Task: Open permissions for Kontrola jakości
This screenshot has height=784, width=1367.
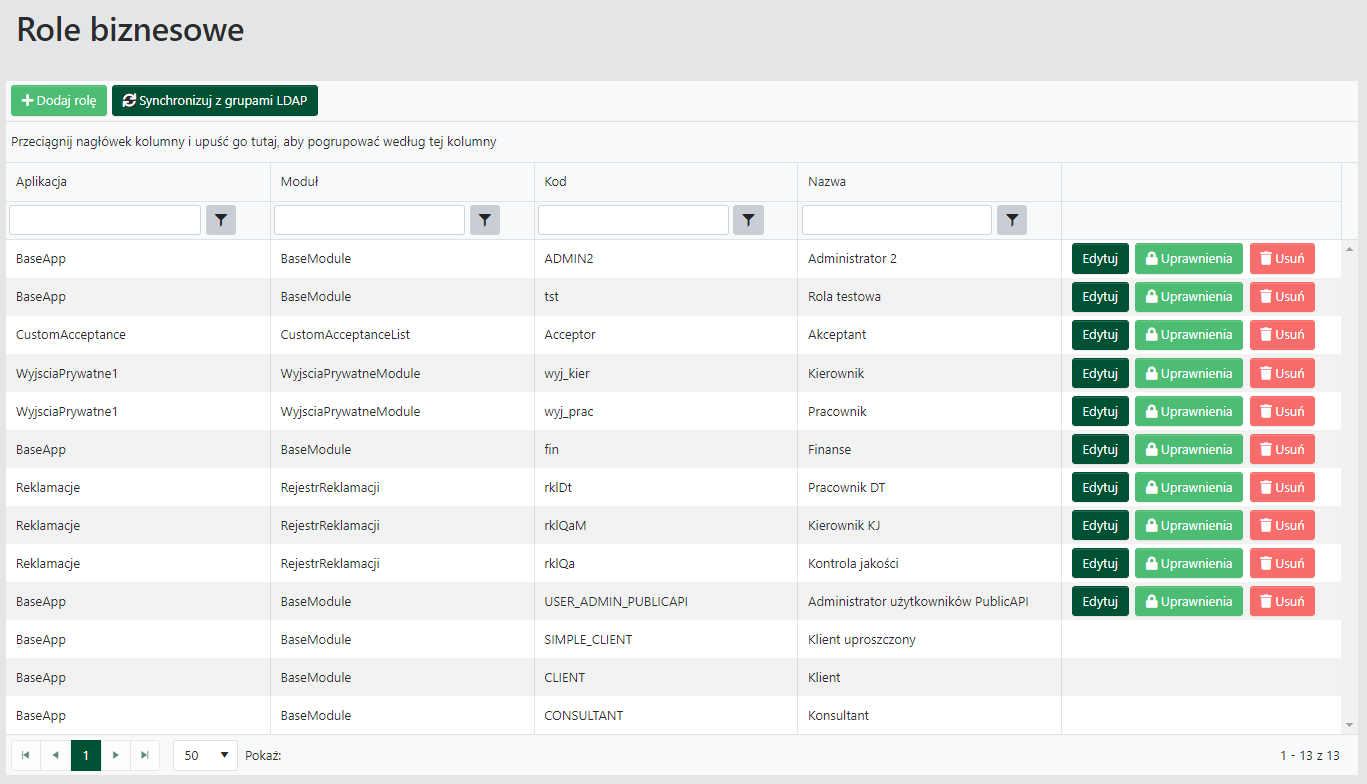Action: pos(1189,563)
